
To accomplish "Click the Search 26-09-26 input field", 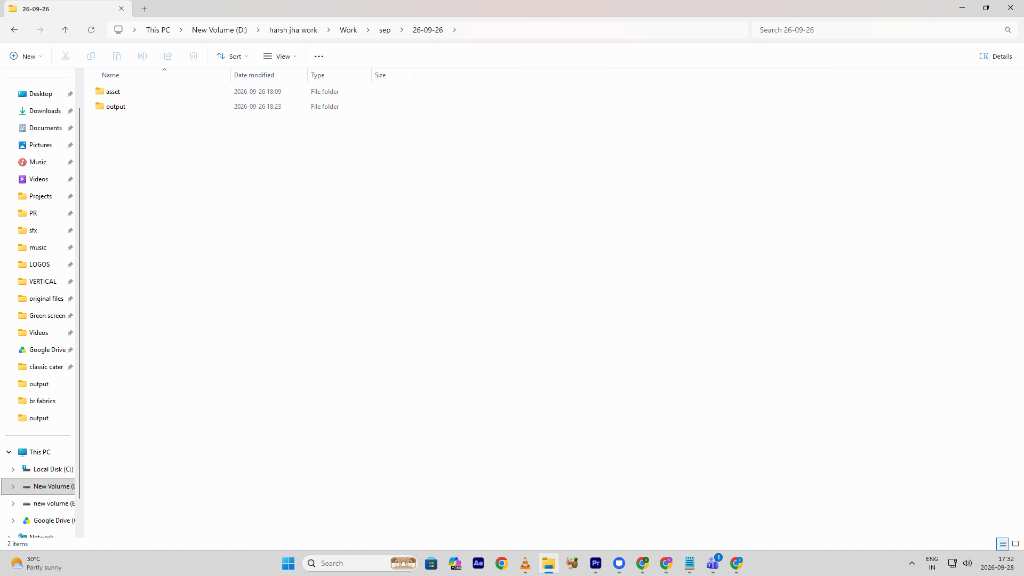I will (880, 30).
